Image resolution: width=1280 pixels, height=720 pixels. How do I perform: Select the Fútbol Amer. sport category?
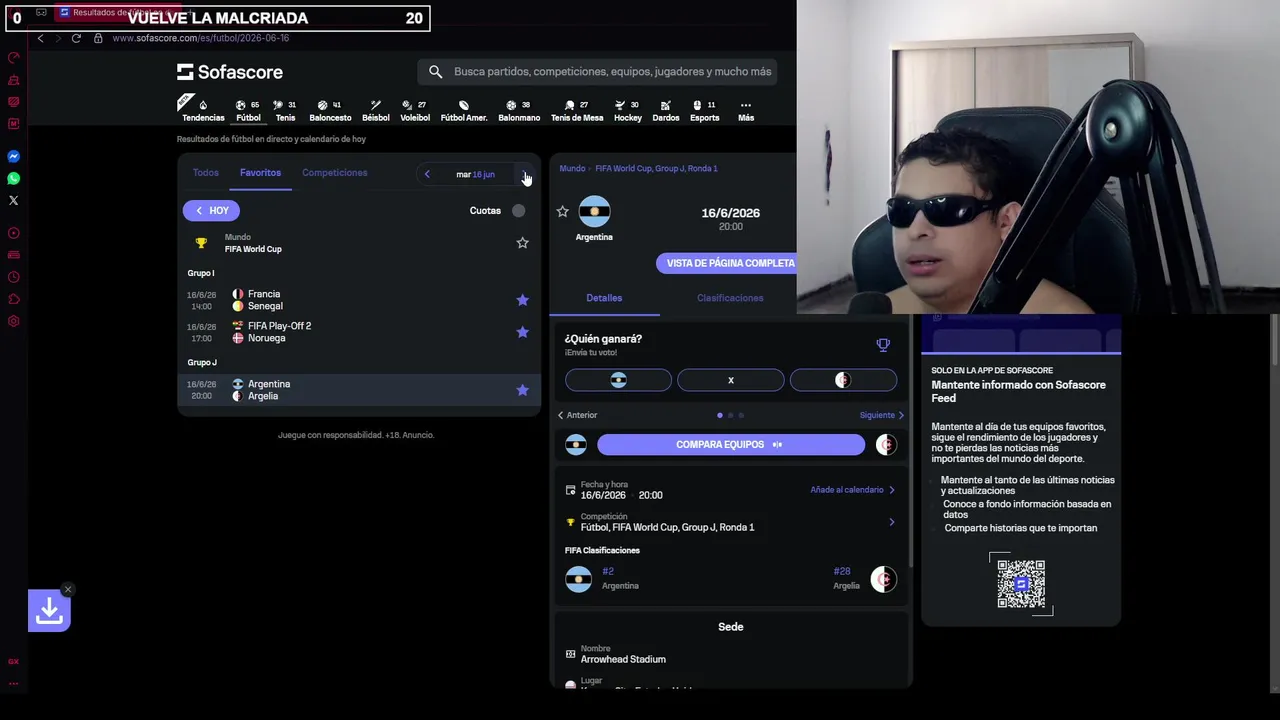[x=464, y=110]
